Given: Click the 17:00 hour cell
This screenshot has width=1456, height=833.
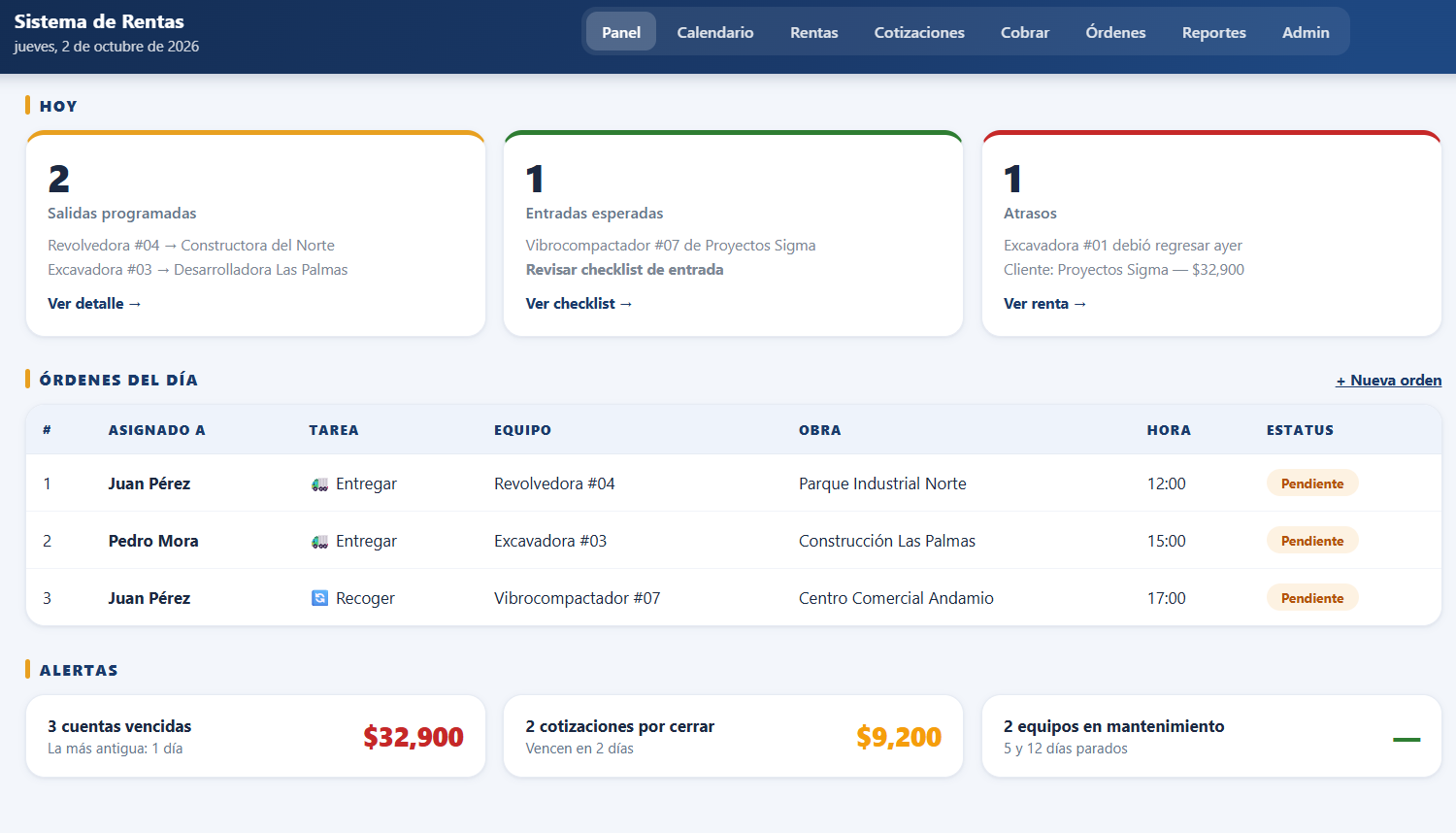Looking at the screenshot, I should click(x=1167, y=598).
